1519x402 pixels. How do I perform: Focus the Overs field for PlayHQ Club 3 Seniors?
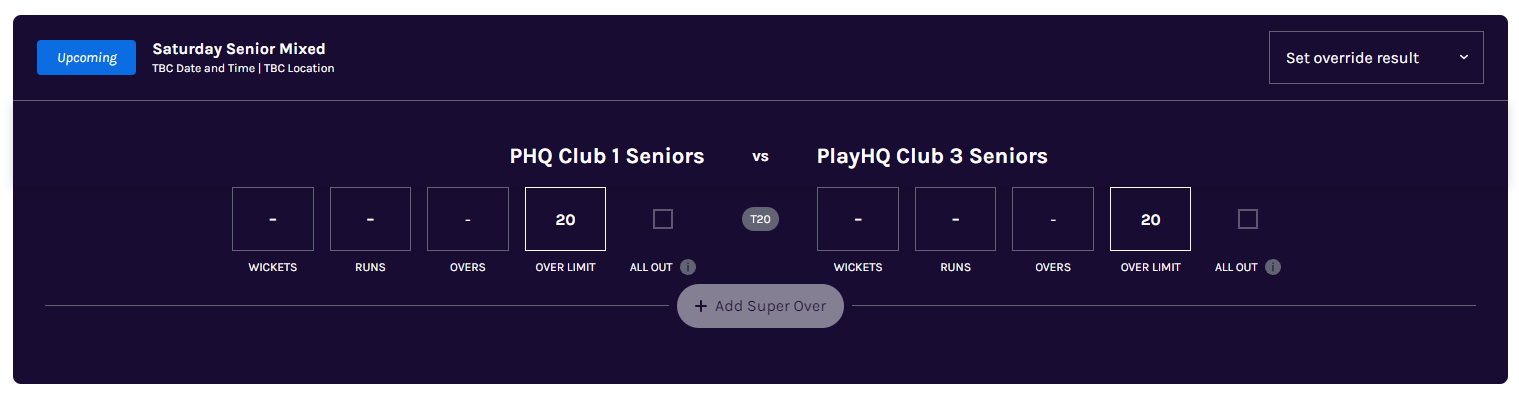1053,219
